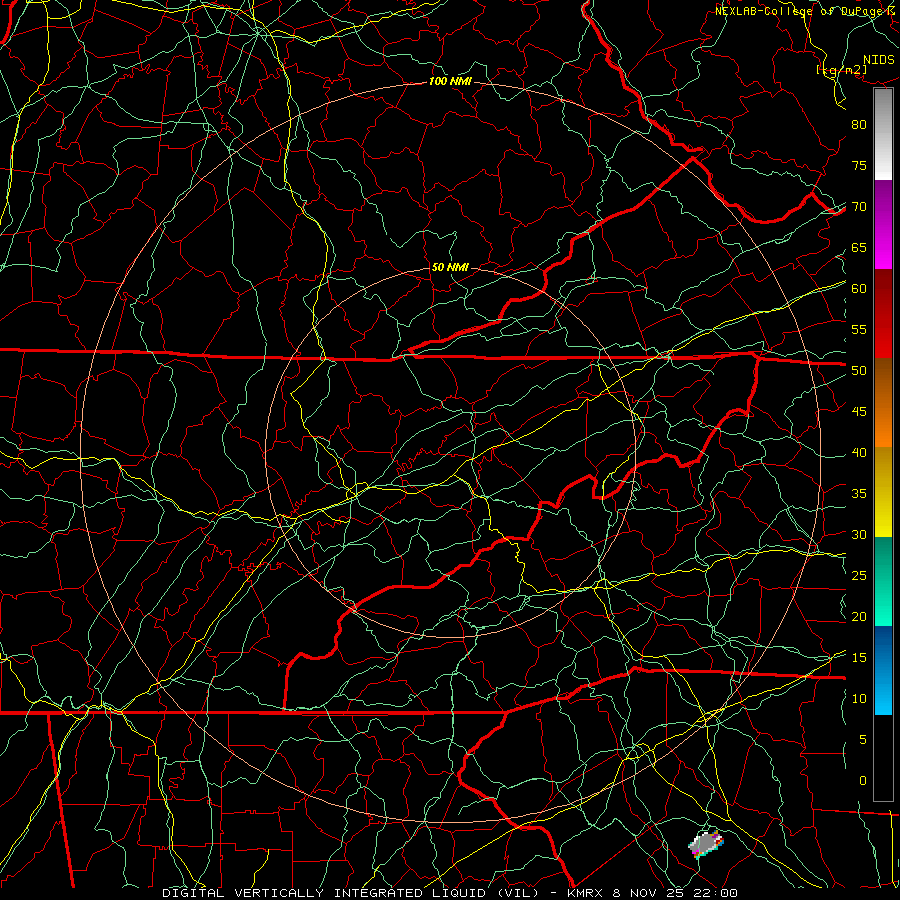Click the scale value "10"
The width and height of the screenshot is (900, 900).
(x=859, y=699)
